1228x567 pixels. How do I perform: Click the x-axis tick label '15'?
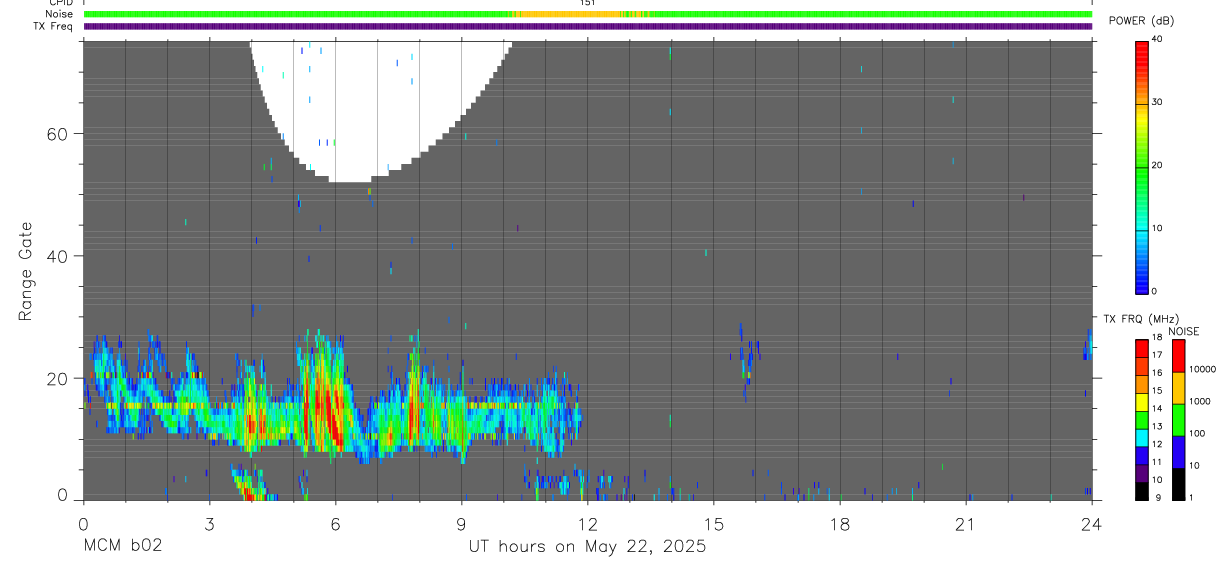tap(713, 524)
